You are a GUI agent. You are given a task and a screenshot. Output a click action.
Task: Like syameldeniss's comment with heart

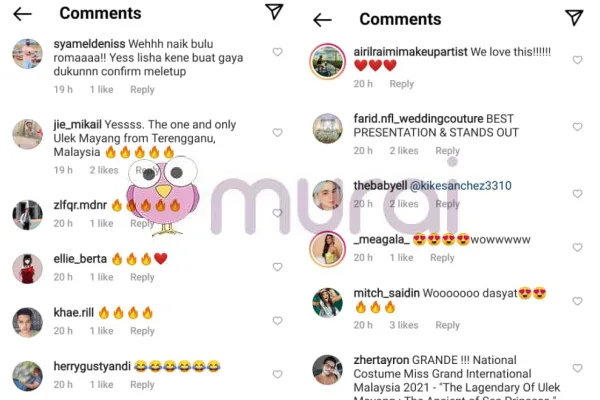(277, 52)
